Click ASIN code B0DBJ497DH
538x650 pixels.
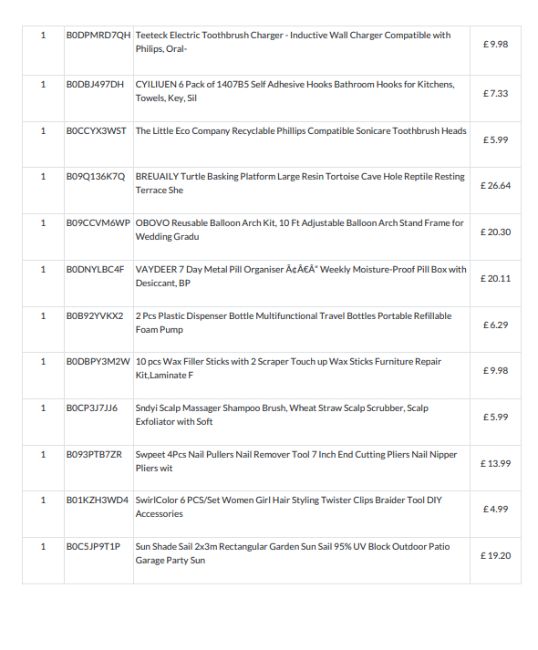(95, 85)
